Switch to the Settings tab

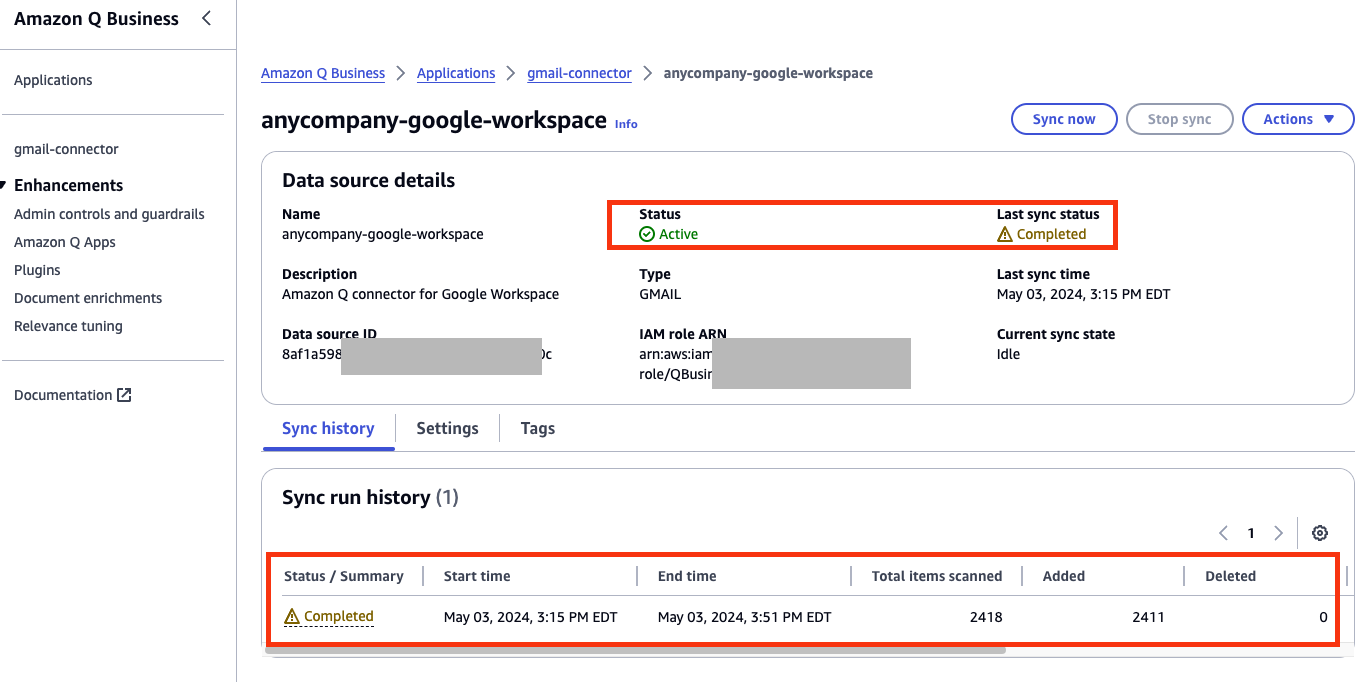pyautogui.click(x=447, y=428)
